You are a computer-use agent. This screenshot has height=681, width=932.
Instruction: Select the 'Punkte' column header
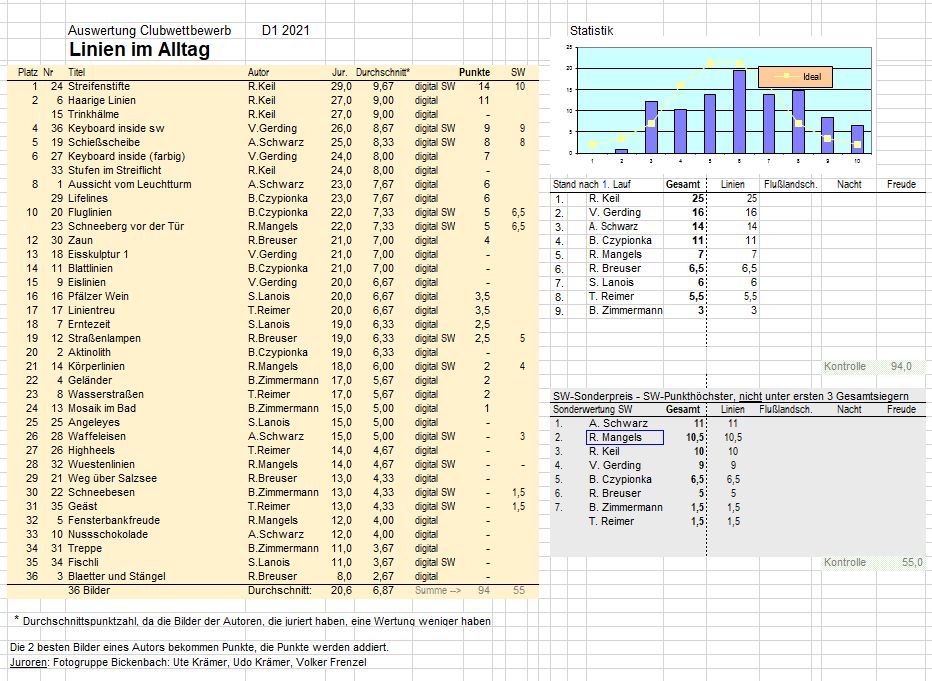(x=474, y=72)
